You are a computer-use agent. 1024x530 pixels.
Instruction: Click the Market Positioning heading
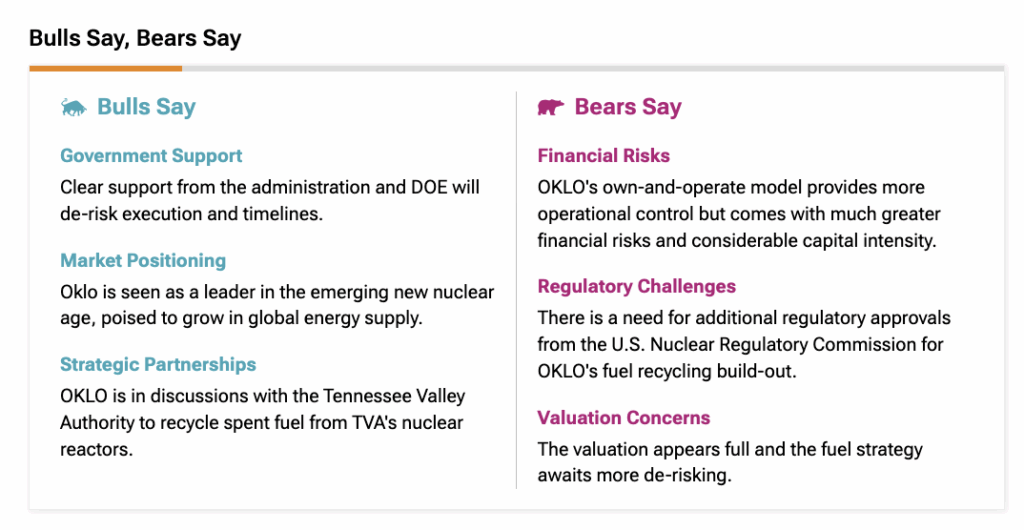point(143,261)
